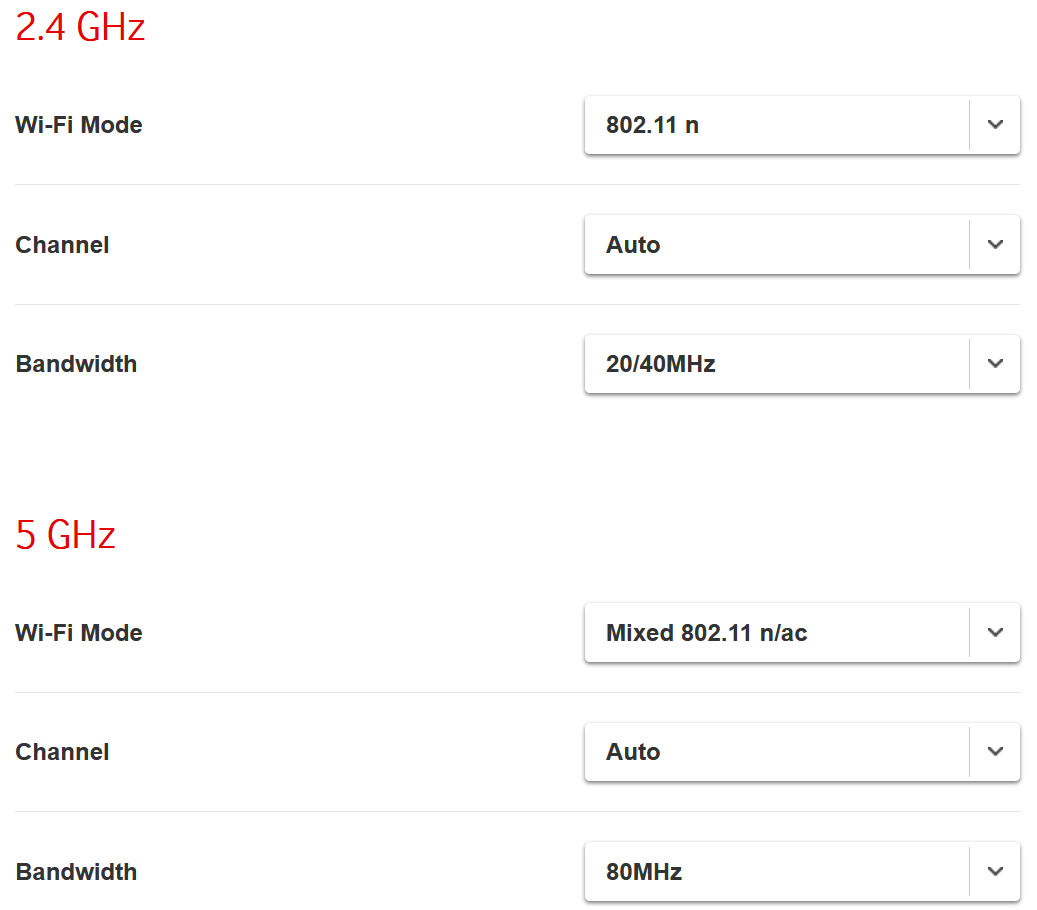Open the 2.4 GHz Channel Auto dropdown
Image resolution: width=1037 pixels, height=910 pixels.
coord(776,245)
